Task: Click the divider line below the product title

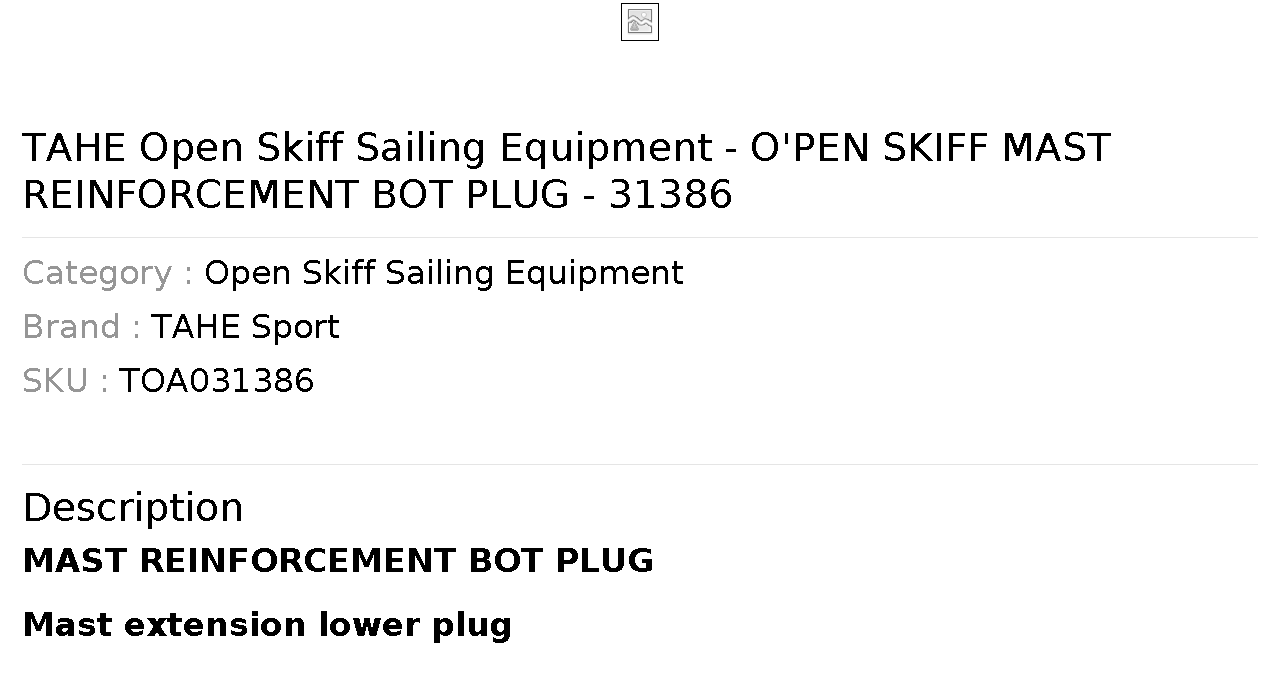Action: click(x=640, y=237)
